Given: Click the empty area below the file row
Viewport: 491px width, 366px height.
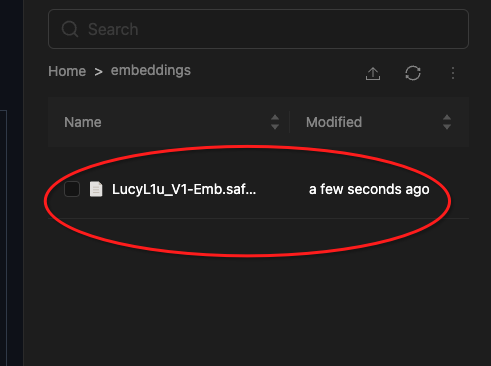Looking at the screenshot, I should point(258,293).
